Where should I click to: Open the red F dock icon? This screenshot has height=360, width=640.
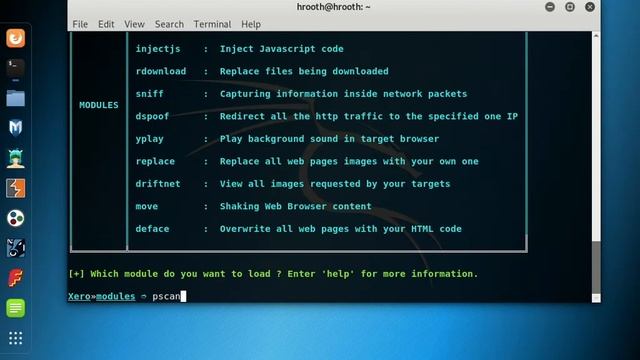click(x=16, y=278)
